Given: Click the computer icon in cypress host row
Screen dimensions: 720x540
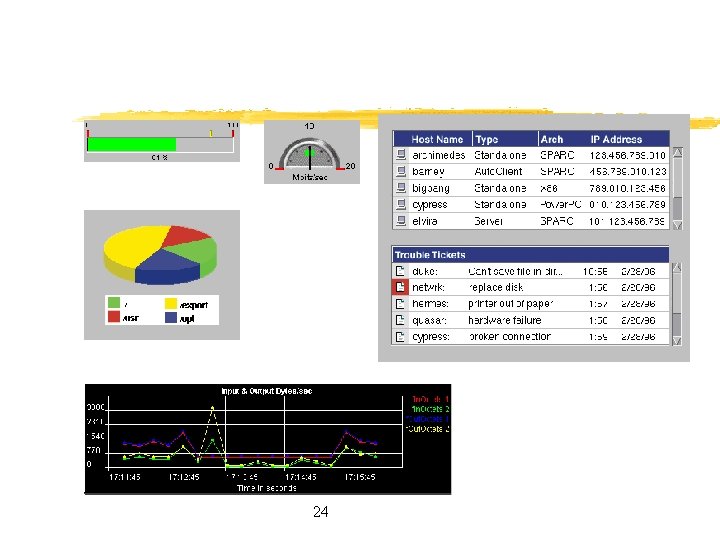Looking at the screenshot, I should click(x=401, y=204).
